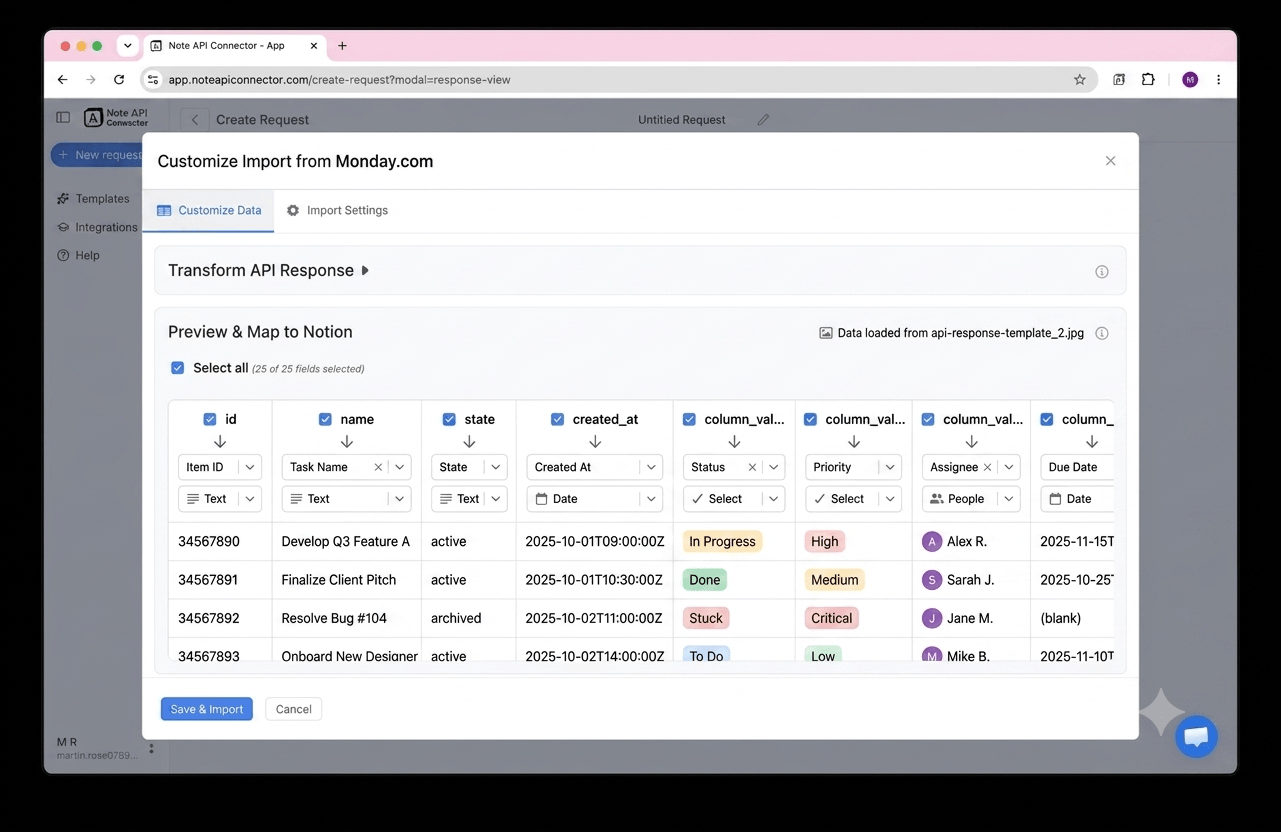Open the browser profile avatar
The image size is (1281, 832).
tap(1190, 80)
